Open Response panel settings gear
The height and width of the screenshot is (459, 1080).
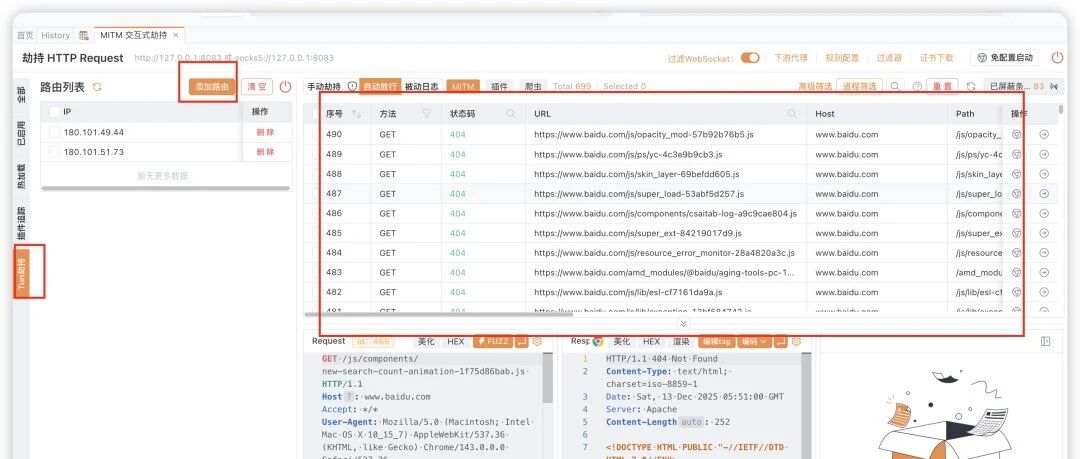[x=796, y=341]
